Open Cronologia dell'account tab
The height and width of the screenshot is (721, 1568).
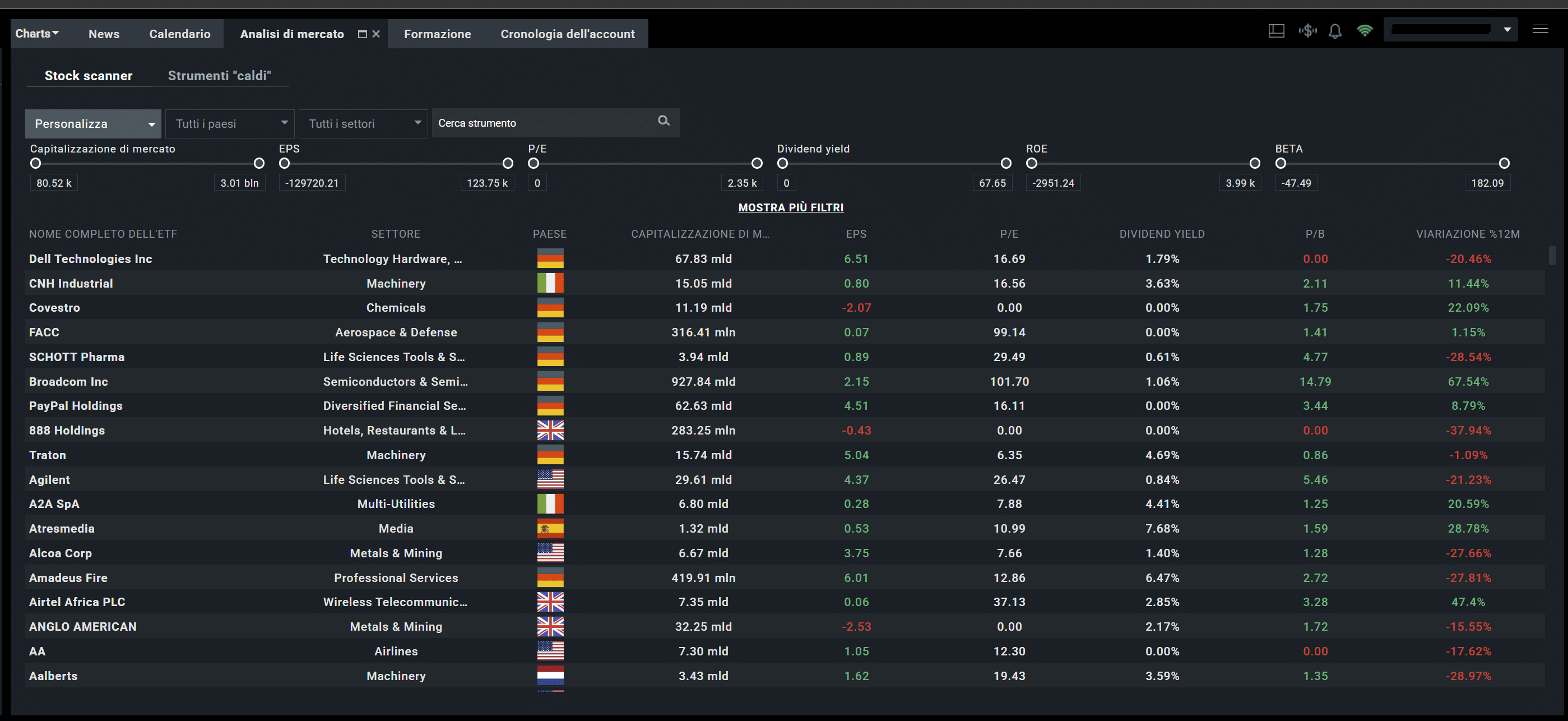[567, 34]
